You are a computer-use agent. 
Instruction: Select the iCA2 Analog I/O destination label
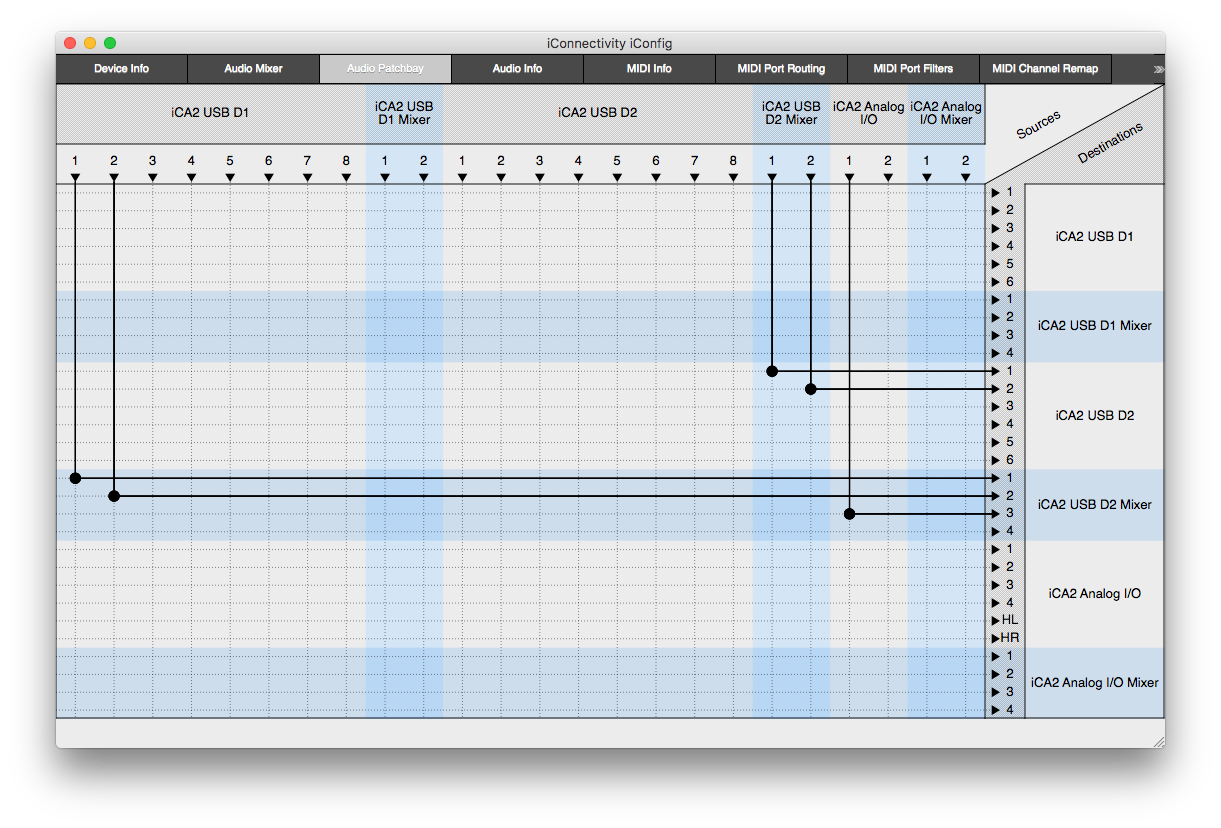coord(1094,594)
